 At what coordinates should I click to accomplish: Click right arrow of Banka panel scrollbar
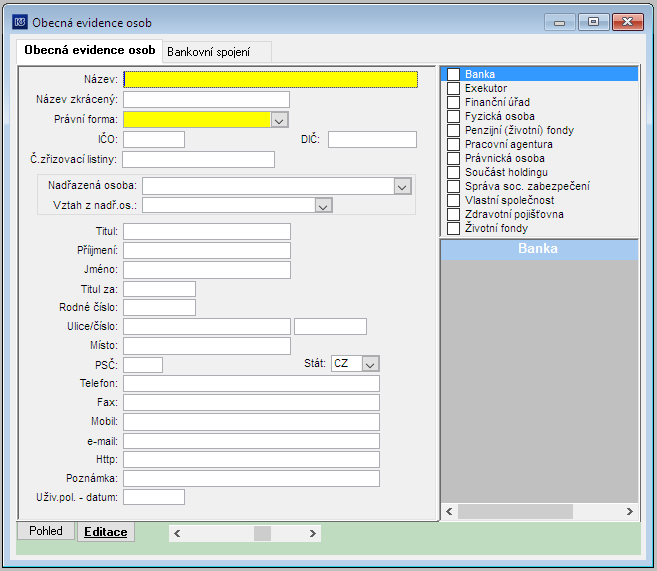click(x=629, y=512)
